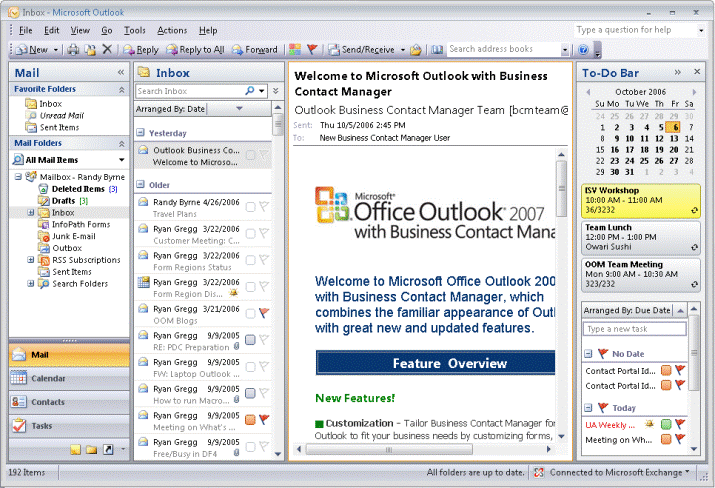Screen dimensions: 715x488
Task: Collapse the No Date task group
Action: (x=588, y=353)
